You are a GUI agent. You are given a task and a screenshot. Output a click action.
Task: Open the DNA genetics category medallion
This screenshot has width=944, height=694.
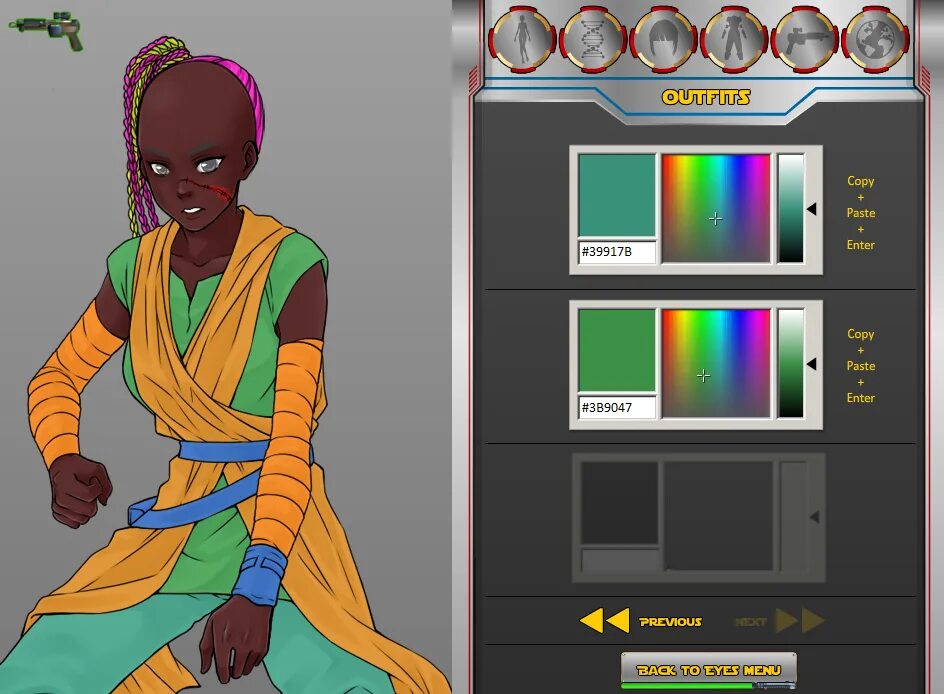click(x=593, y=39)
